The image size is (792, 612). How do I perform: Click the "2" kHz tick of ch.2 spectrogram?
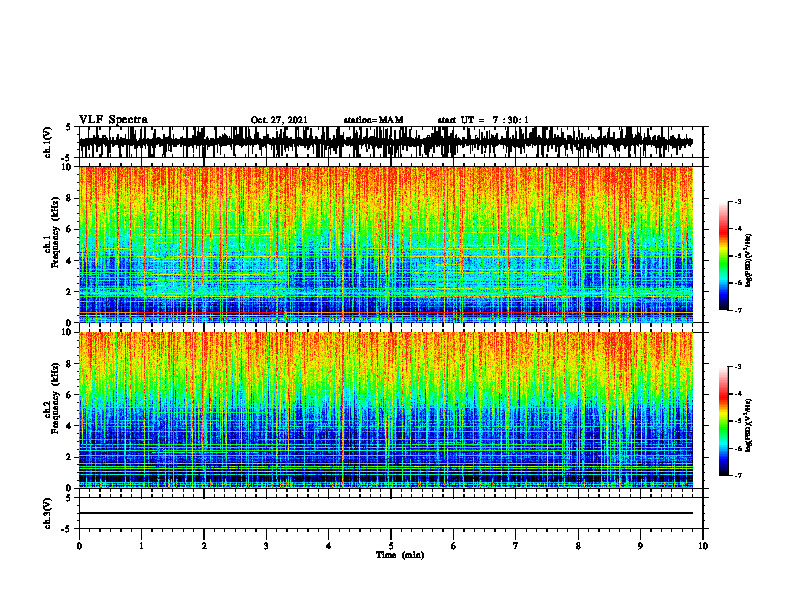[x=69, y=457]
